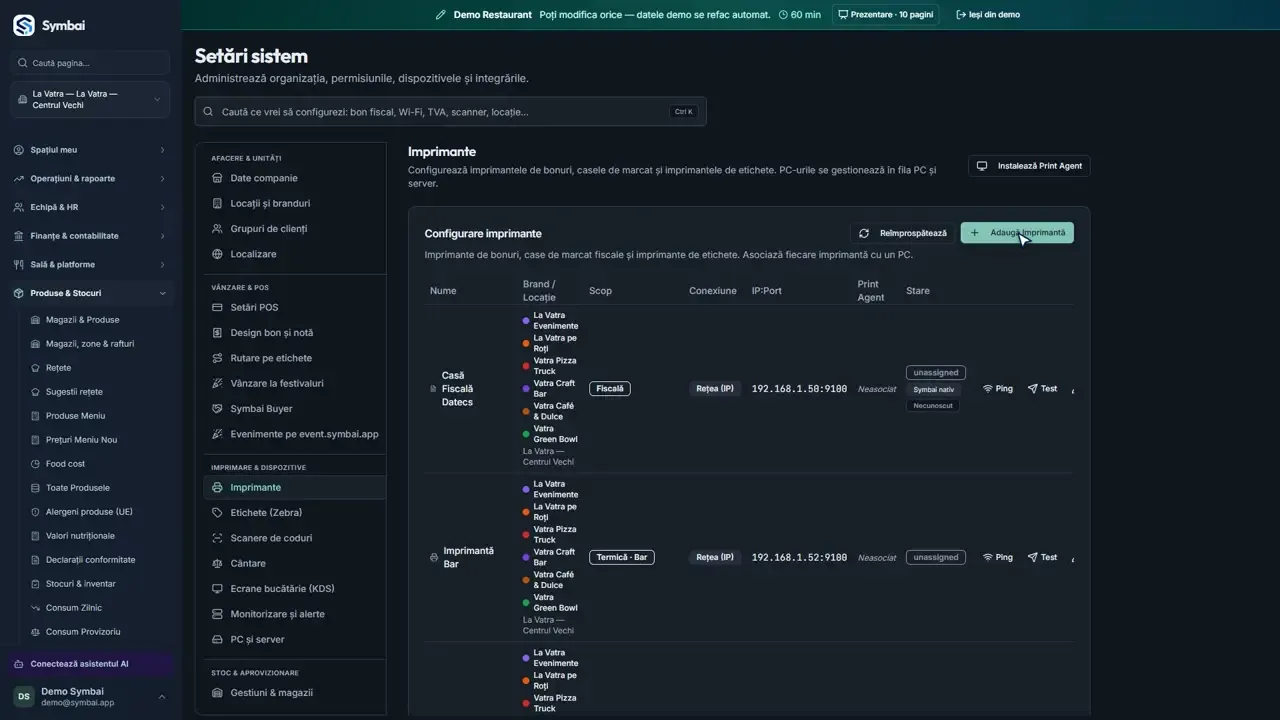Viewport: 1280px width, 720px height.
Task: Focus the Caută pagina search box
Action: [x=90, y=63]
